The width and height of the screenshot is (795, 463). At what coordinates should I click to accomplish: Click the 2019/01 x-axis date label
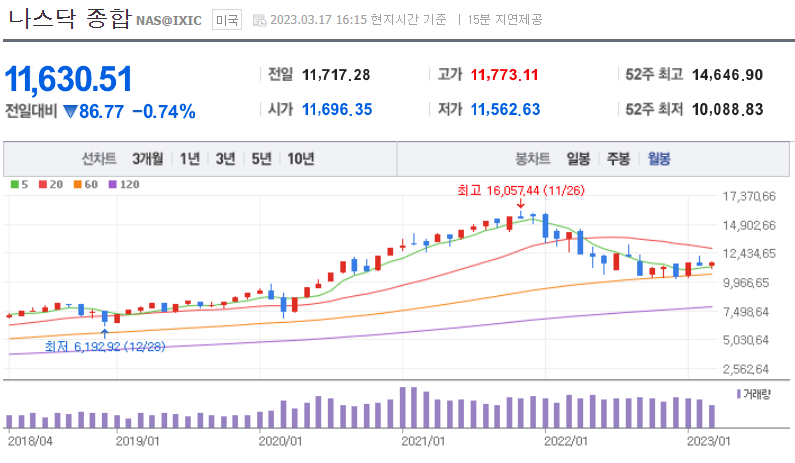(137, 441)
